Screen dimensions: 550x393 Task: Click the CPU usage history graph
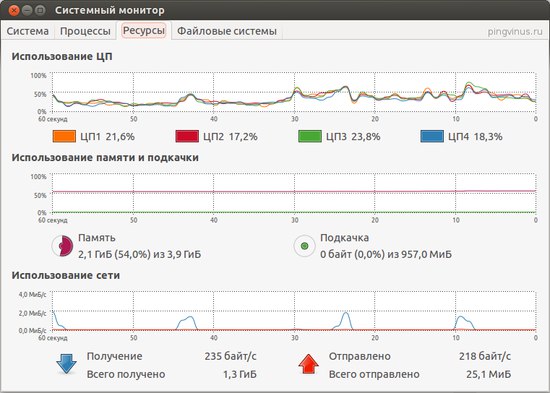click(294, 92)
